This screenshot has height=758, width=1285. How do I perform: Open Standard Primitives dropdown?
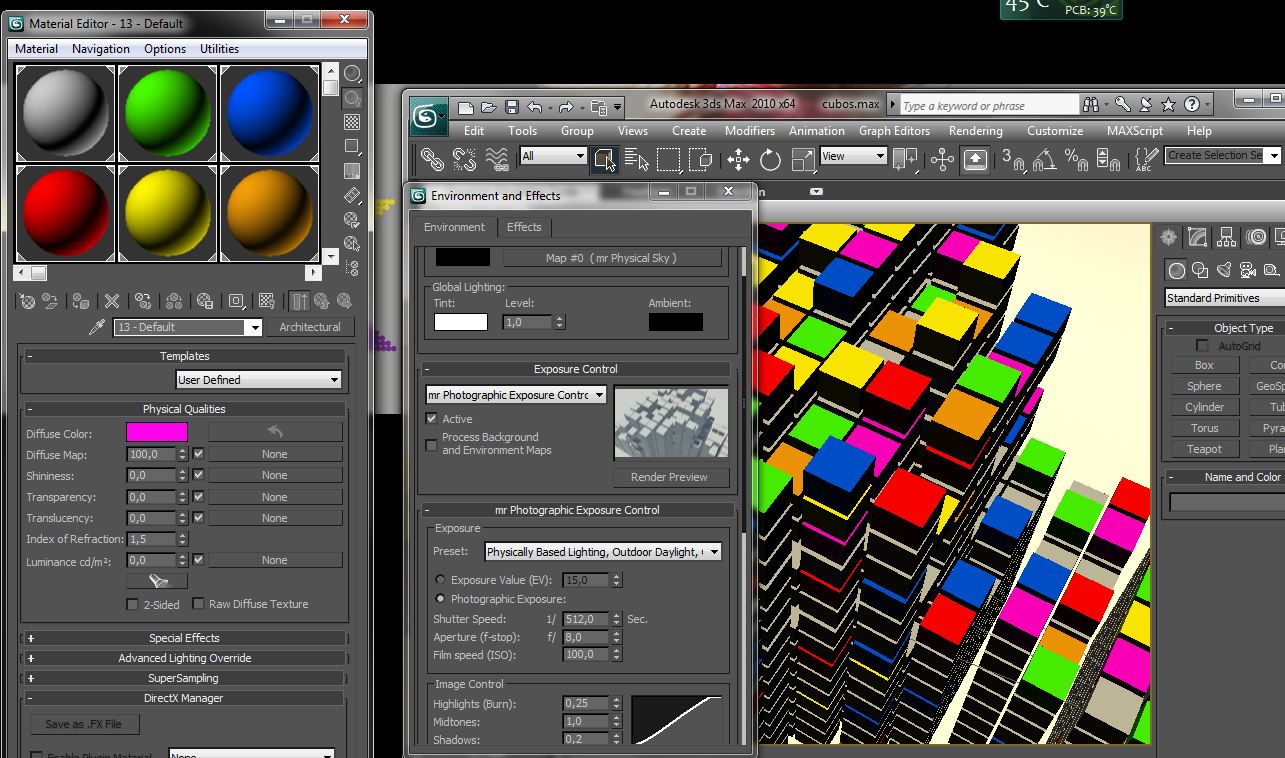tap(1224, 298)
